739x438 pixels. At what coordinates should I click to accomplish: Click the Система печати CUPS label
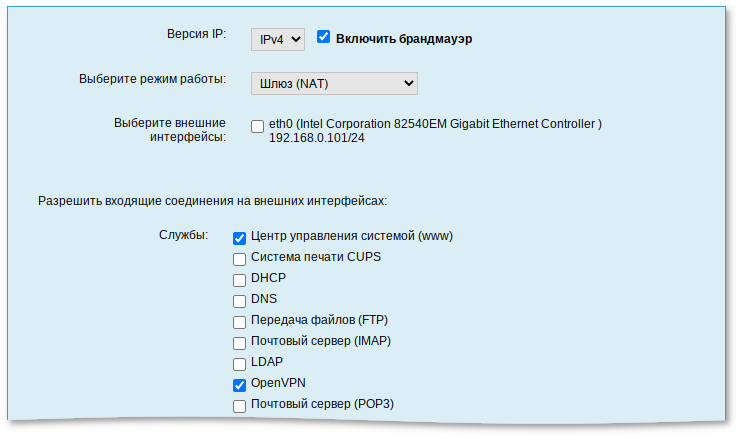point(315,257)
